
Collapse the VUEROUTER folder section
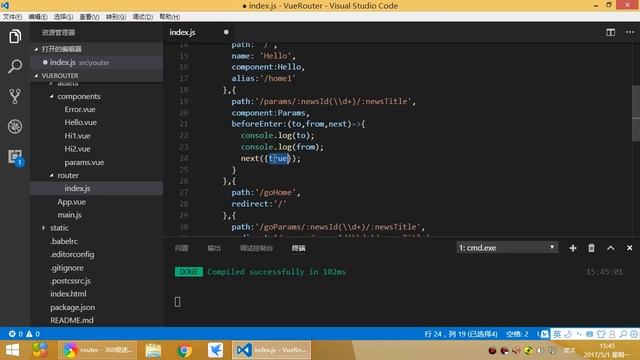pos(36,76)
